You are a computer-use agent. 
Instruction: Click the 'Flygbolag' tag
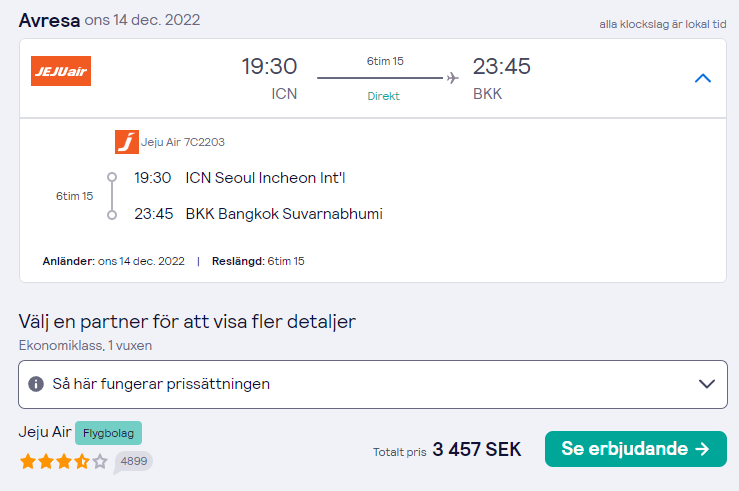(108, 432)
